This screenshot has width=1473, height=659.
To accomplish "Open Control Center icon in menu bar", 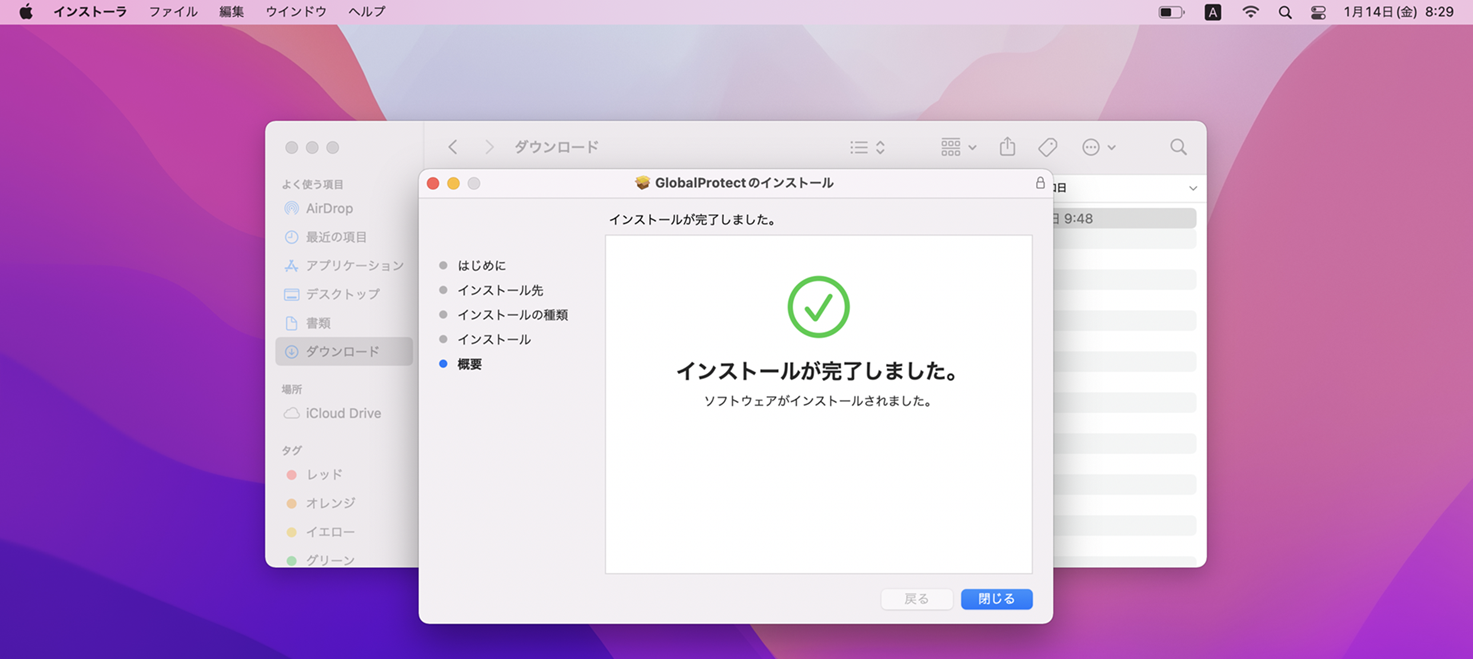I will 1318,12.
